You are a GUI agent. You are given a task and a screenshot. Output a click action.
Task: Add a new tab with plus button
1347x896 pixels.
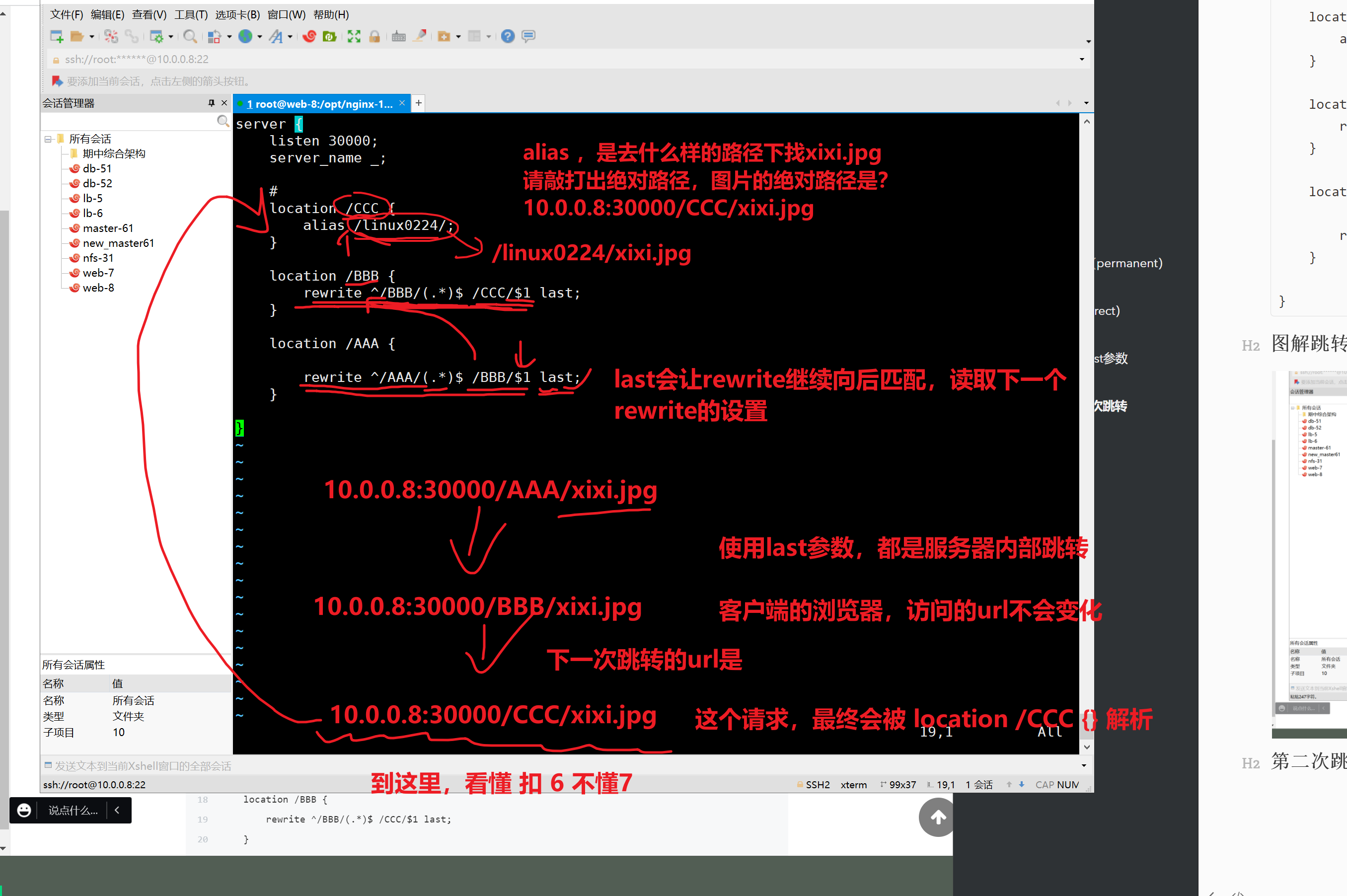point(419,103)
